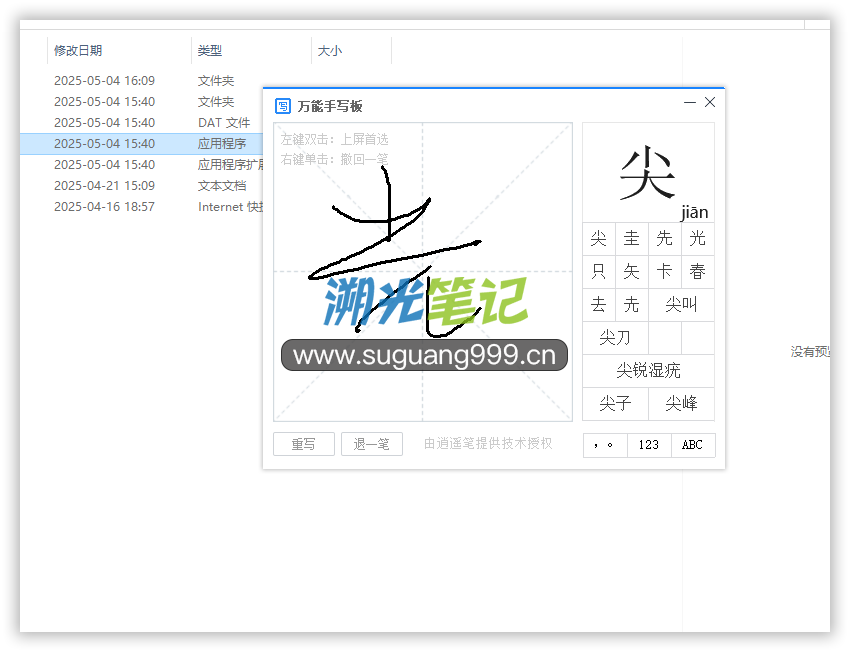The width and height of the screenshot is (850, 652).
Task: Click the large 尖 preview with jiān pinyin
Action: (x=648, y=173)
